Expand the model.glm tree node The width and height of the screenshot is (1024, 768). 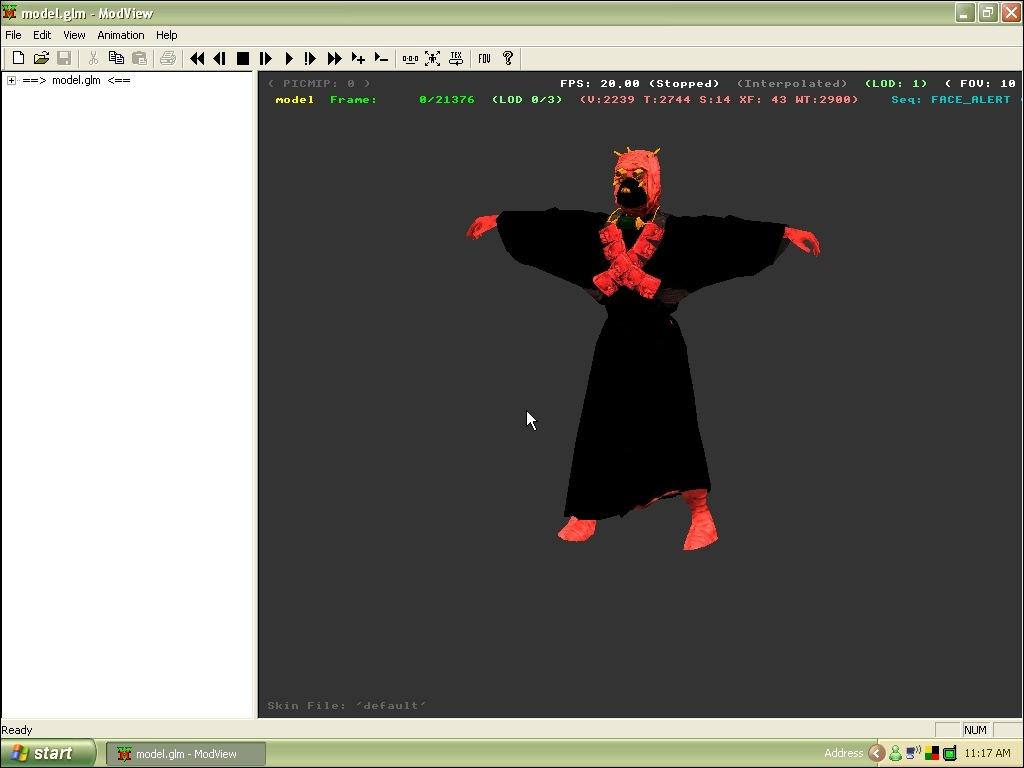pyautogui.click(x=11, y=81)
